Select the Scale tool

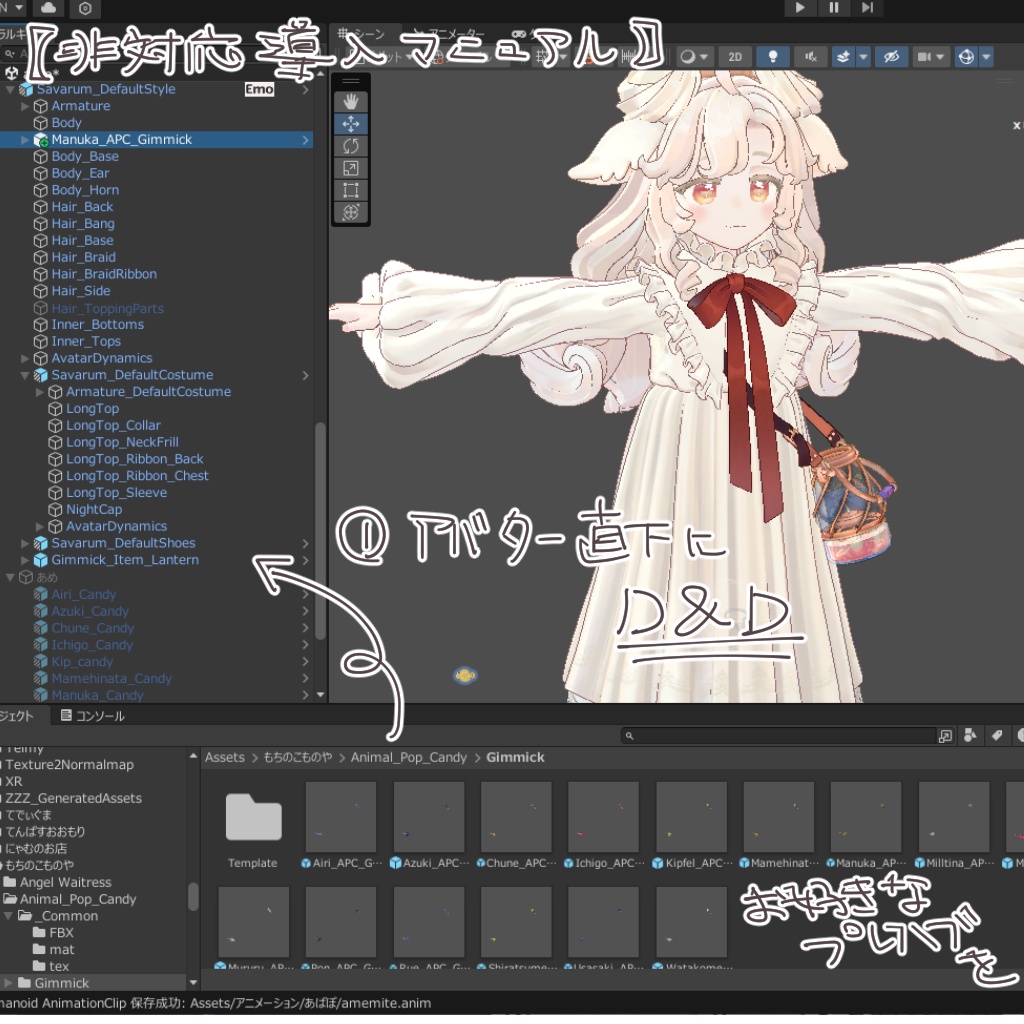click(351, 167)
